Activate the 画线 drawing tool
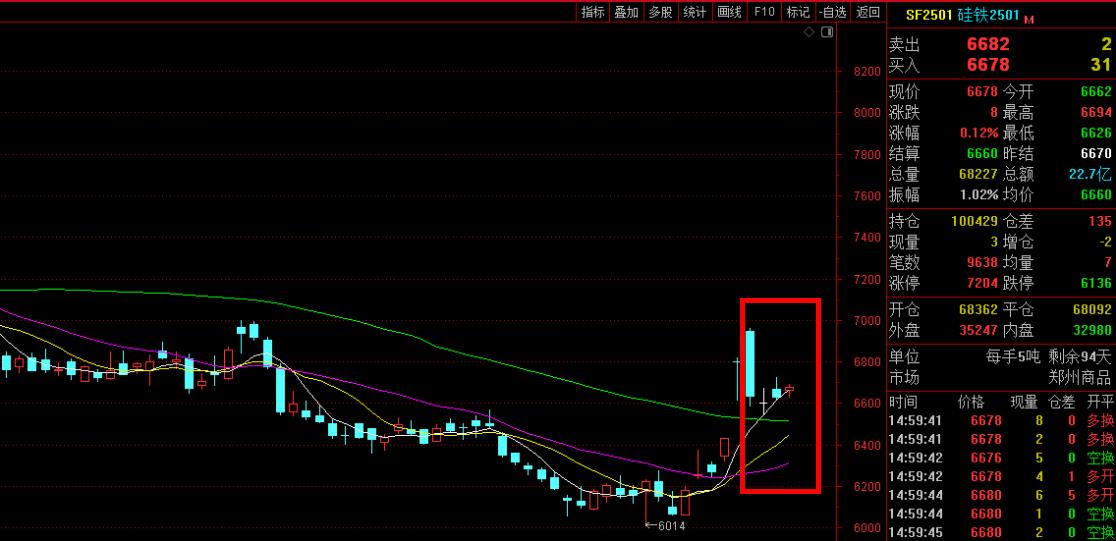 coord(729,12)
